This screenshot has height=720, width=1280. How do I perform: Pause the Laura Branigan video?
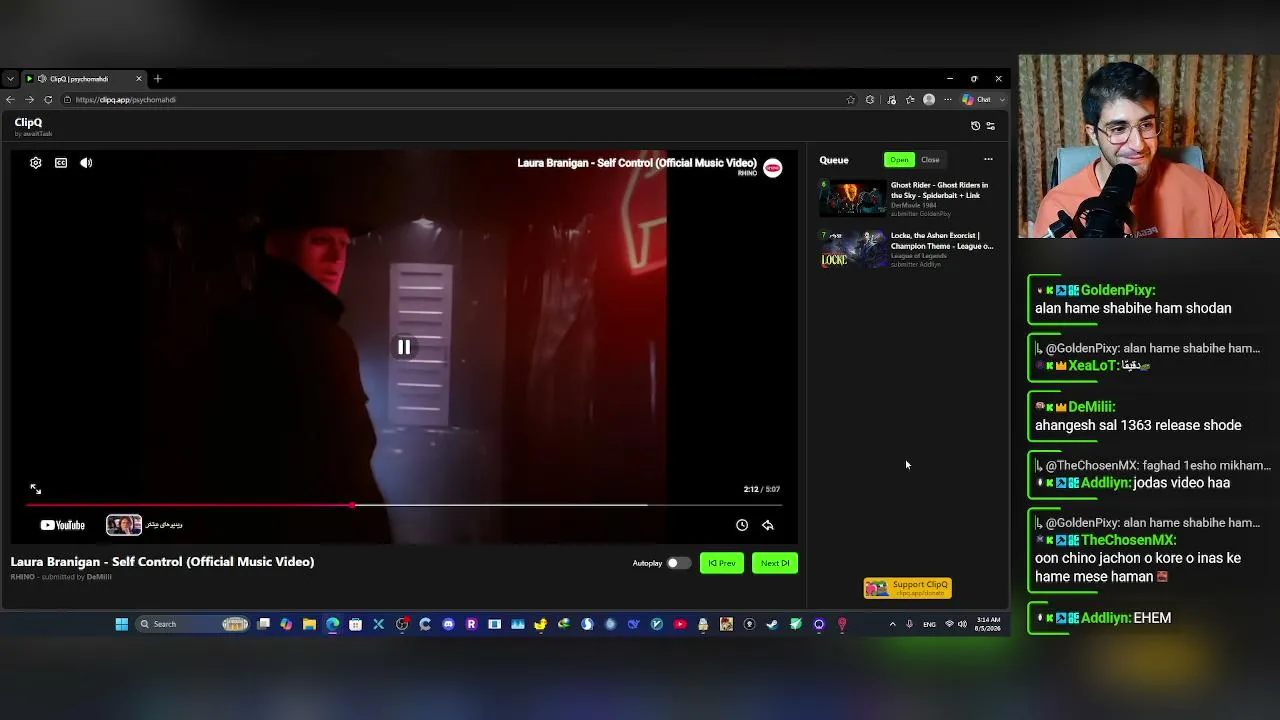(x=404, y=347)
